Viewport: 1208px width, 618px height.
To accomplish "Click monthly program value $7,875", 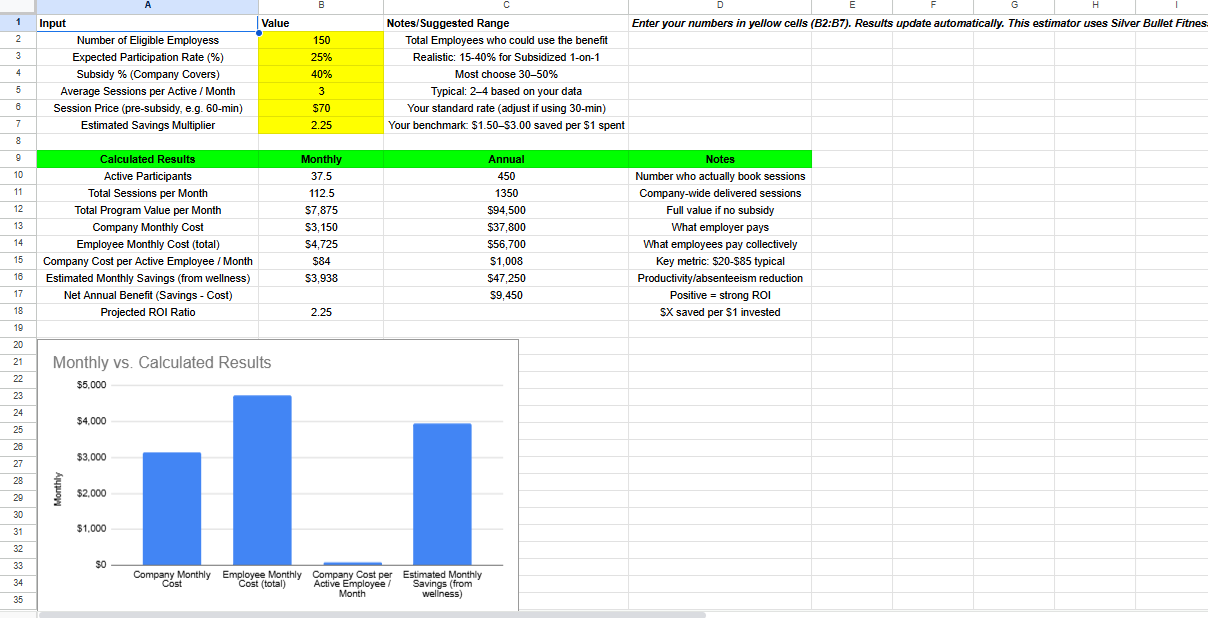I will 321,210.
